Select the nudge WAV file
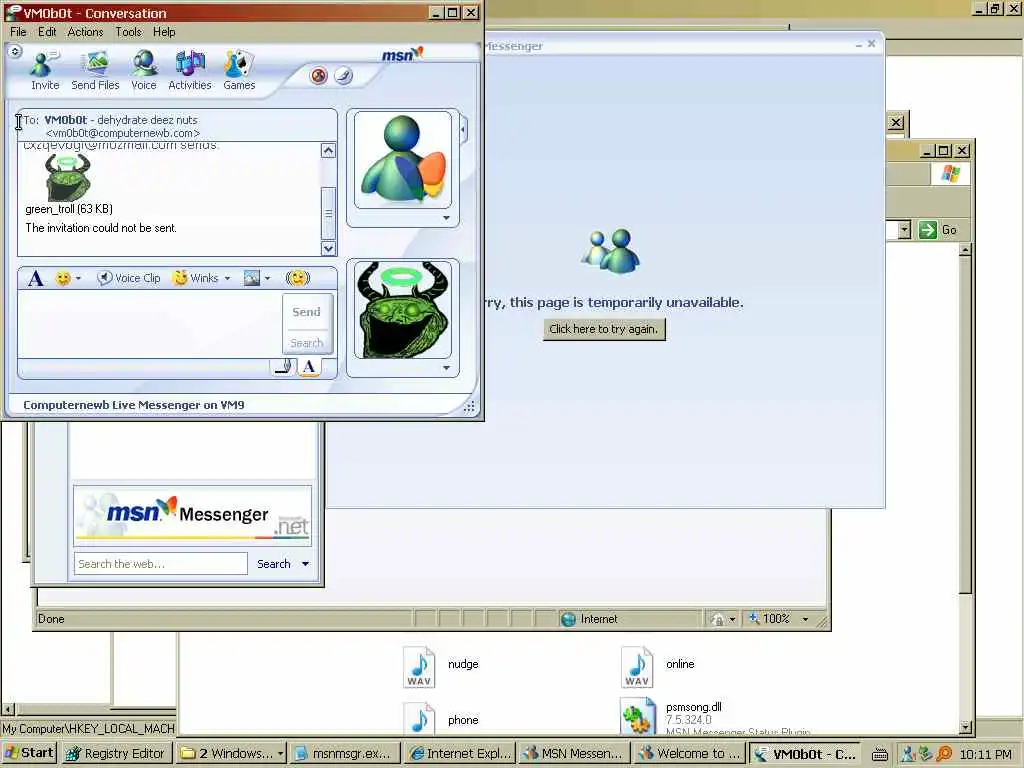Viewport: 1024px width, 768px height. point(441,666)
